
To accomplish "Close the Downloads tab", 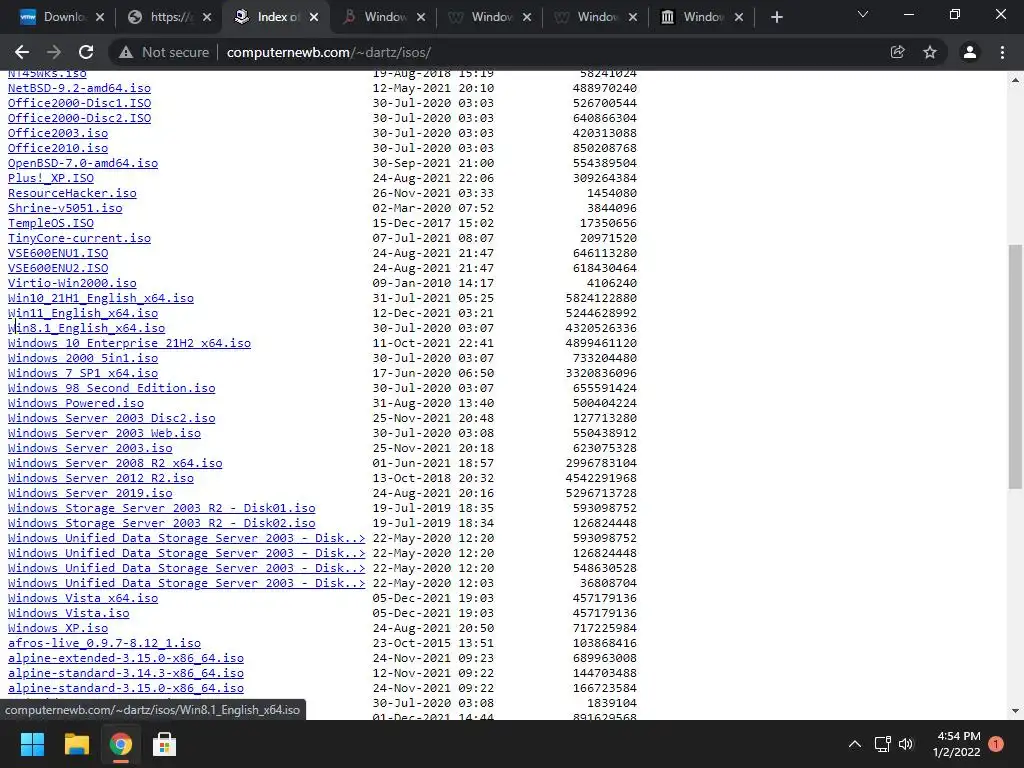I will (x=100, y=17).
